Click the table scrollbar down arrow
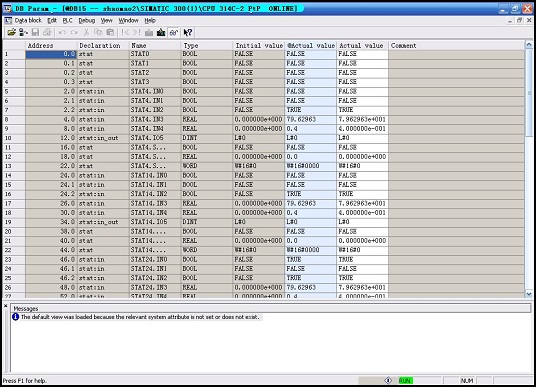This screenshot has height=387, width=536. coord(529,294)
